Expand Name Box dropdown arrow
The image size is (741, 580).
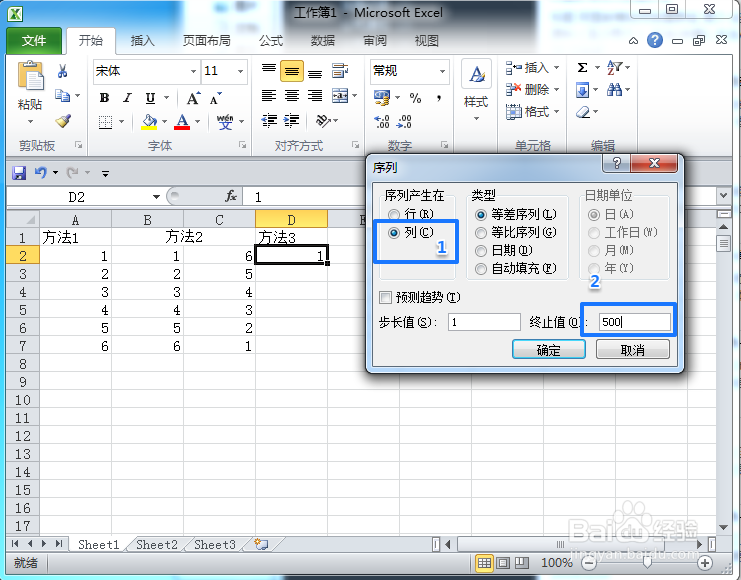tap(156, 197)
